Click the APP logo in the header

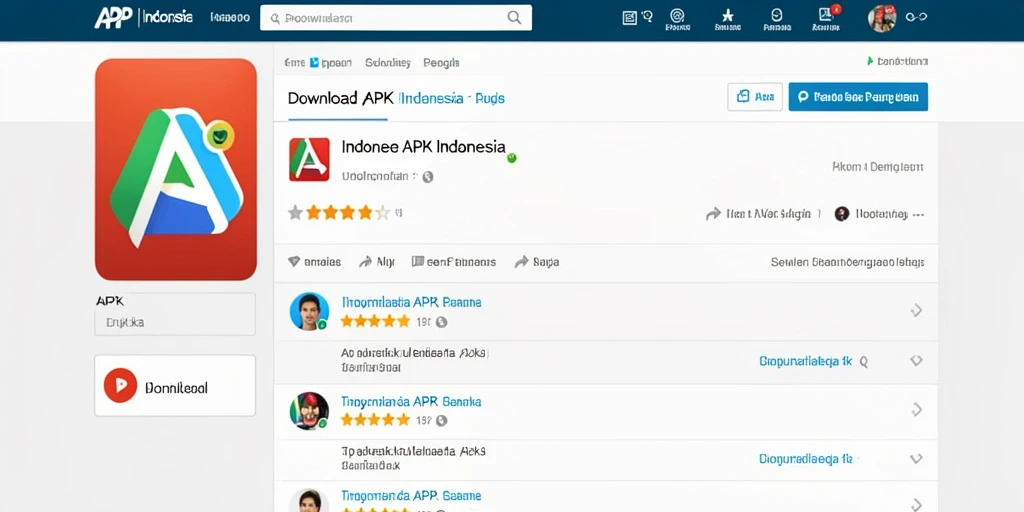coord(113,18)
